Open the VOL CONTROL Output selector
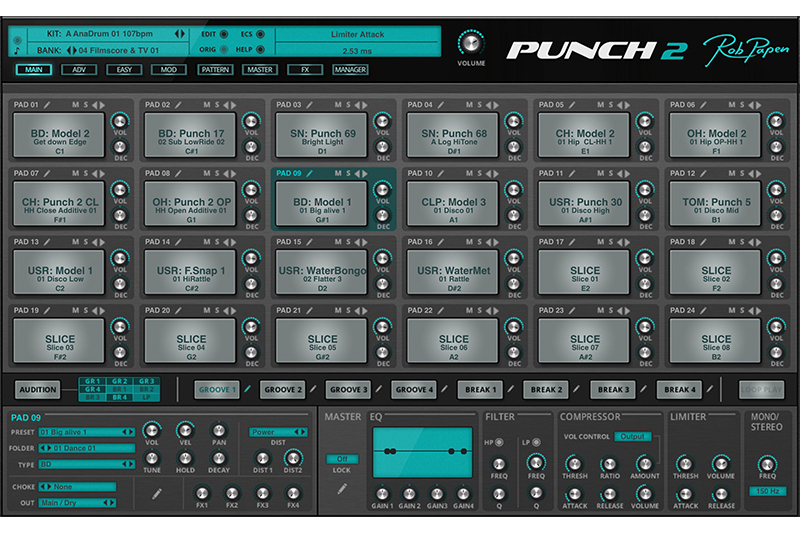Screen dimensions: 800x534 pos(633,437)
